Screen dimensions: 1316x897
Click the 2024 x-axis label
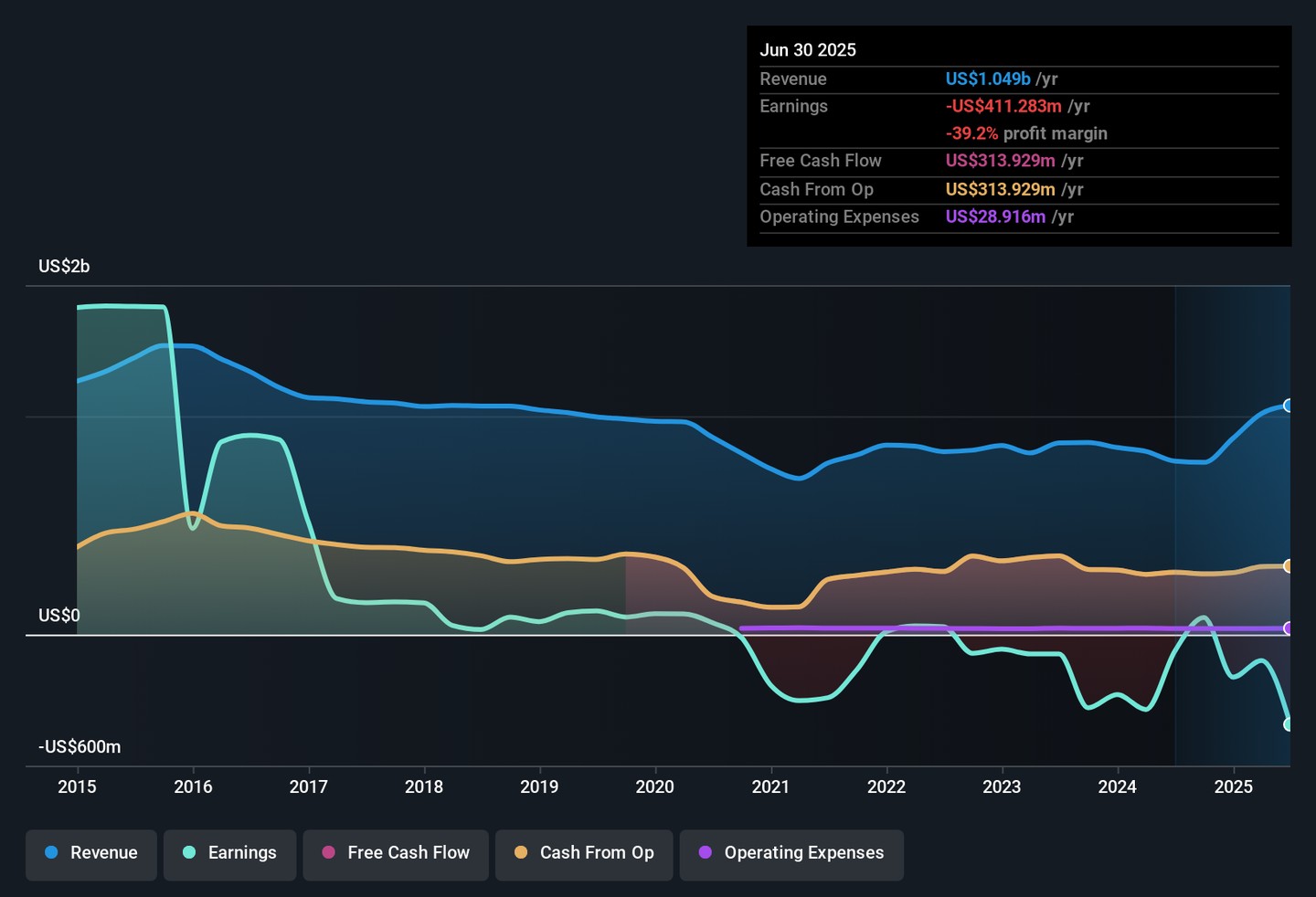click(1117, 787)
